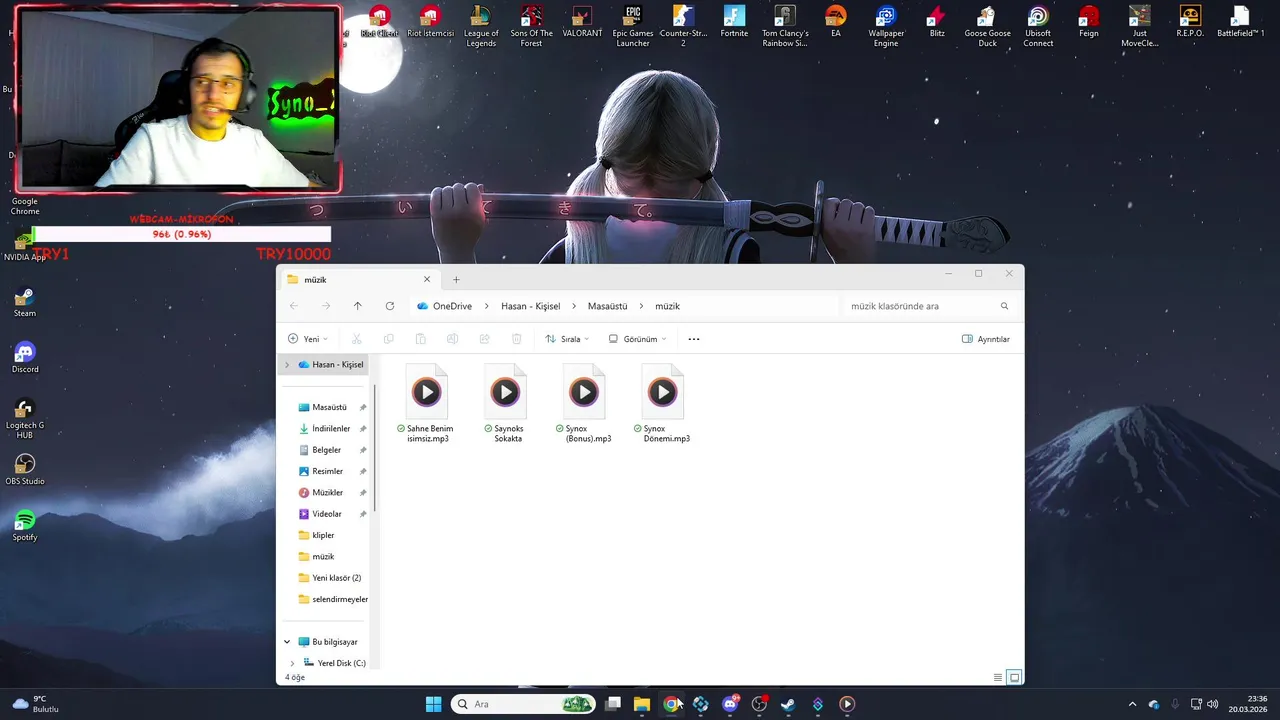Screen dimensions: 1280x720
Task: Click OneDrive in the address breadcrumb
Action: 452,306
